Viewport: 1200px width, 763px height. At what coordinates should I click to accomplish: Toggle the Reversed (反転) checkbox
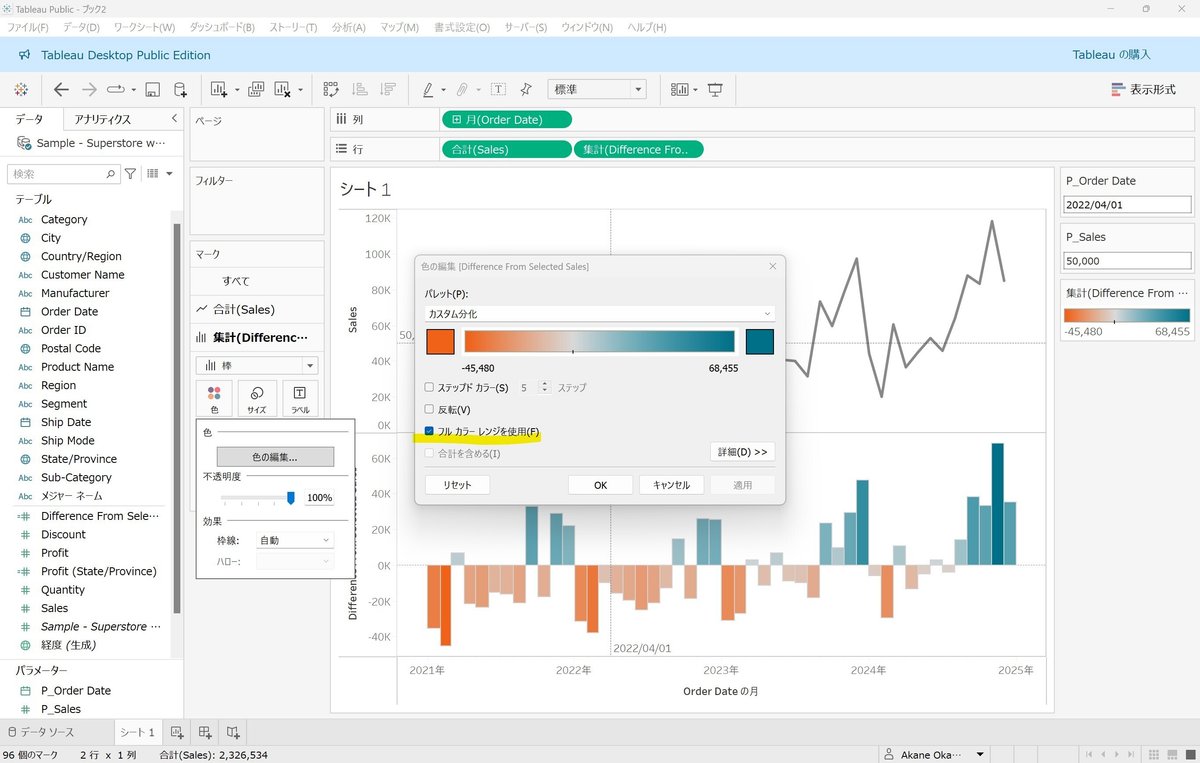(430, 409)
